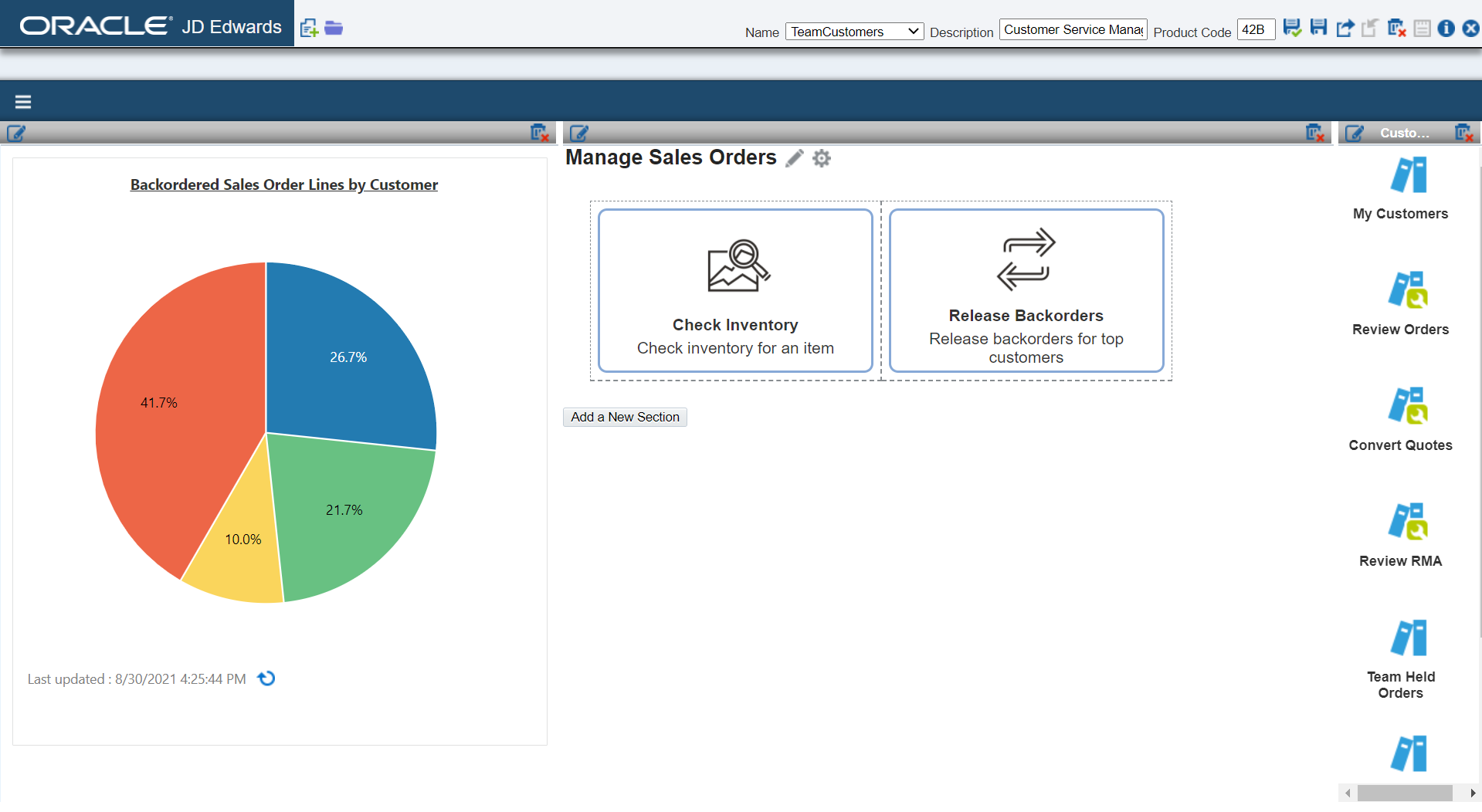The height and width of the screenshot is (812, 1482).
Task: Open an existing page via folder icon
Action: [334, 28]
